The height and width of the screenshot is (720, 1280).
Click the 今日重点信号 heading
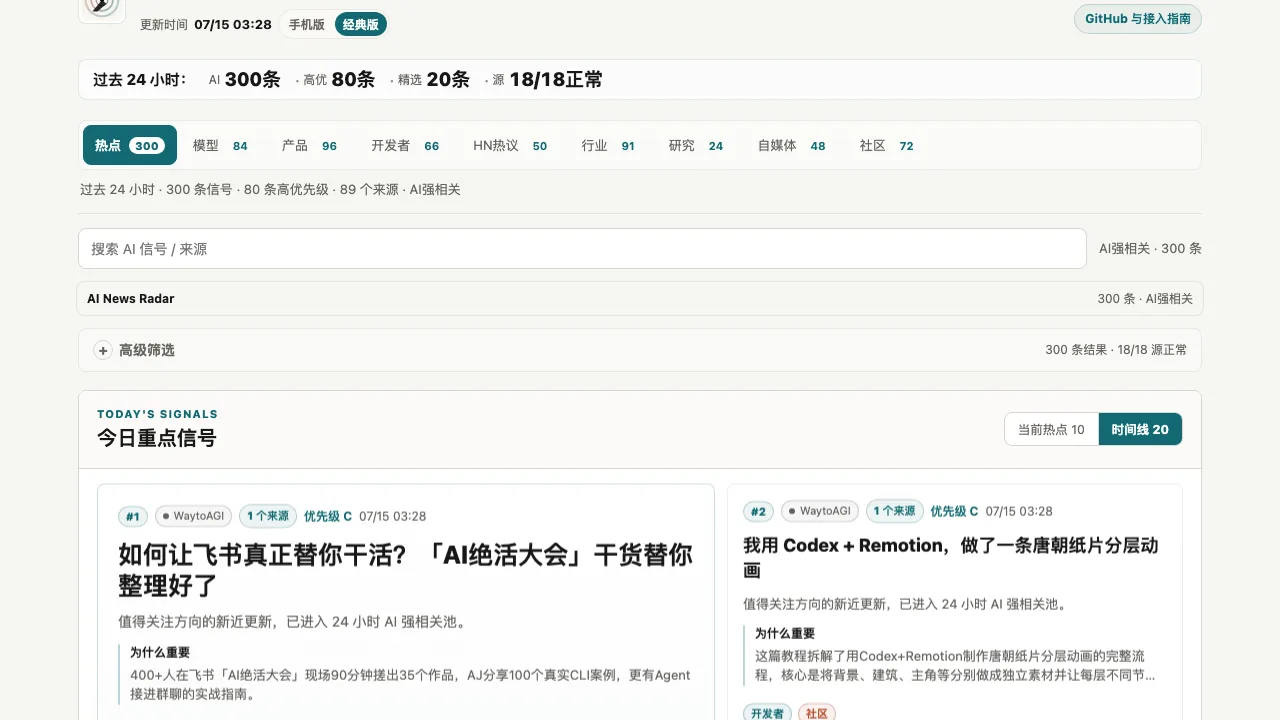tap(157, 438)
